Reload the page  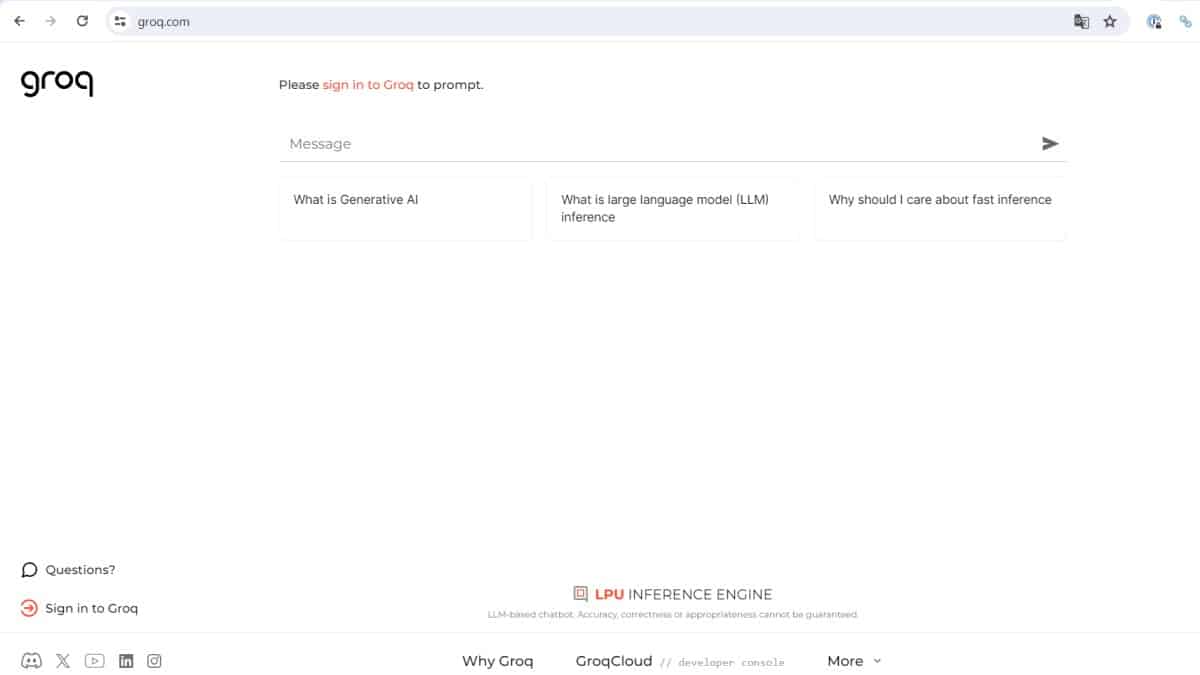(82, 21)
